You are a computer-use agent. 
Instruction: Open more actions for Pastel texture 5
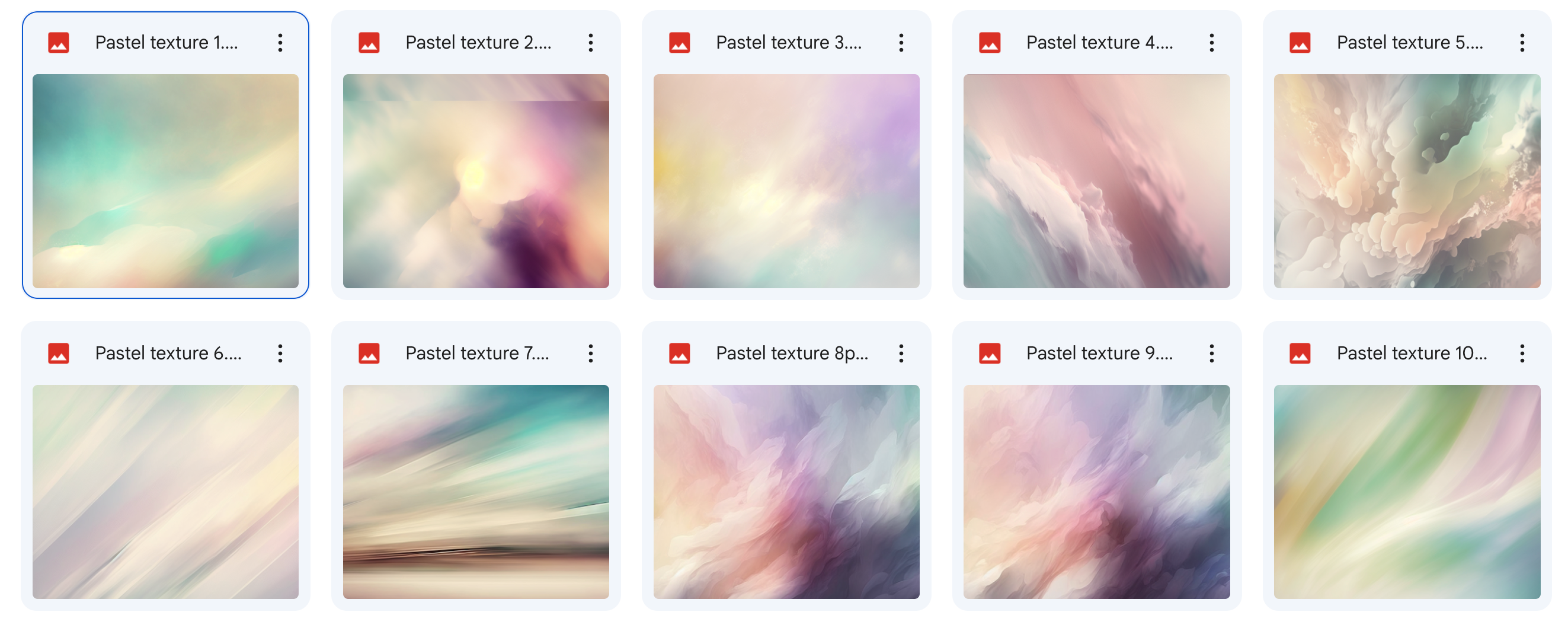tap(1522, 43)
